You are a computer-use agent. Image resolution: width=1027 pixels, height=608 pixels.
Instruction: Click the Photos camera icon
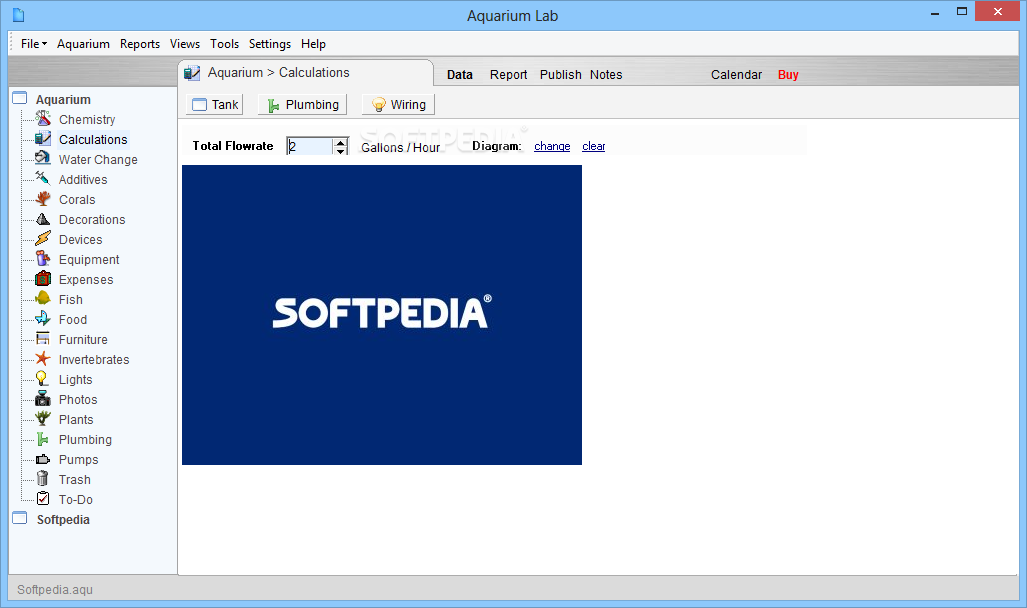point(43,398)
